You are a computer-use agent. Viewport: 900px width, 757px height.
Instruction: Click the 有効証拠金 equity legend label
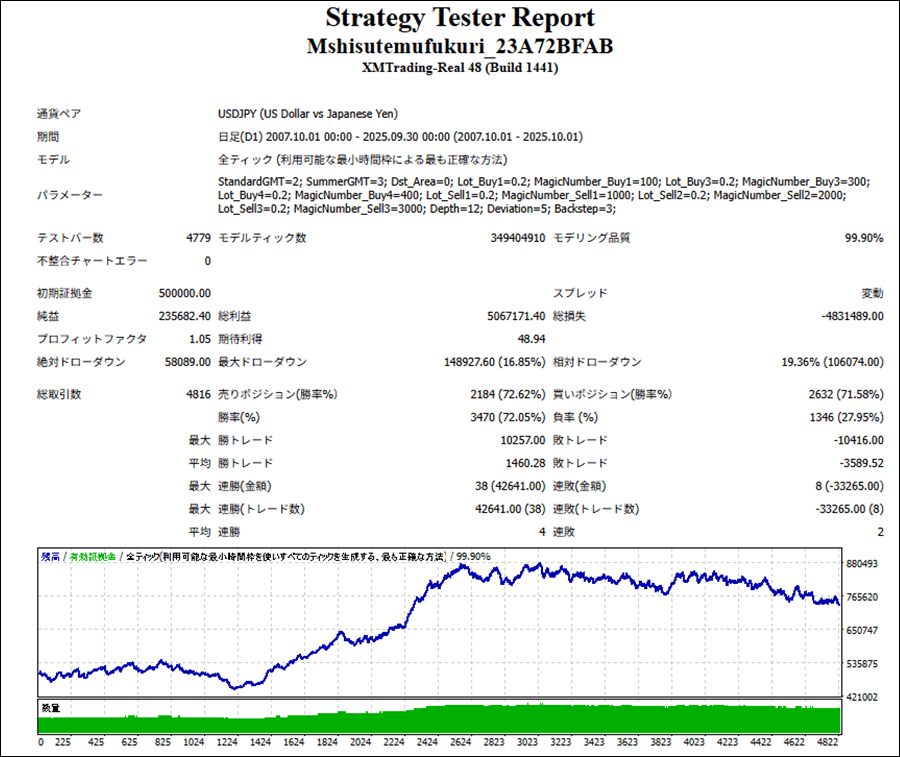tap(90, 556)
